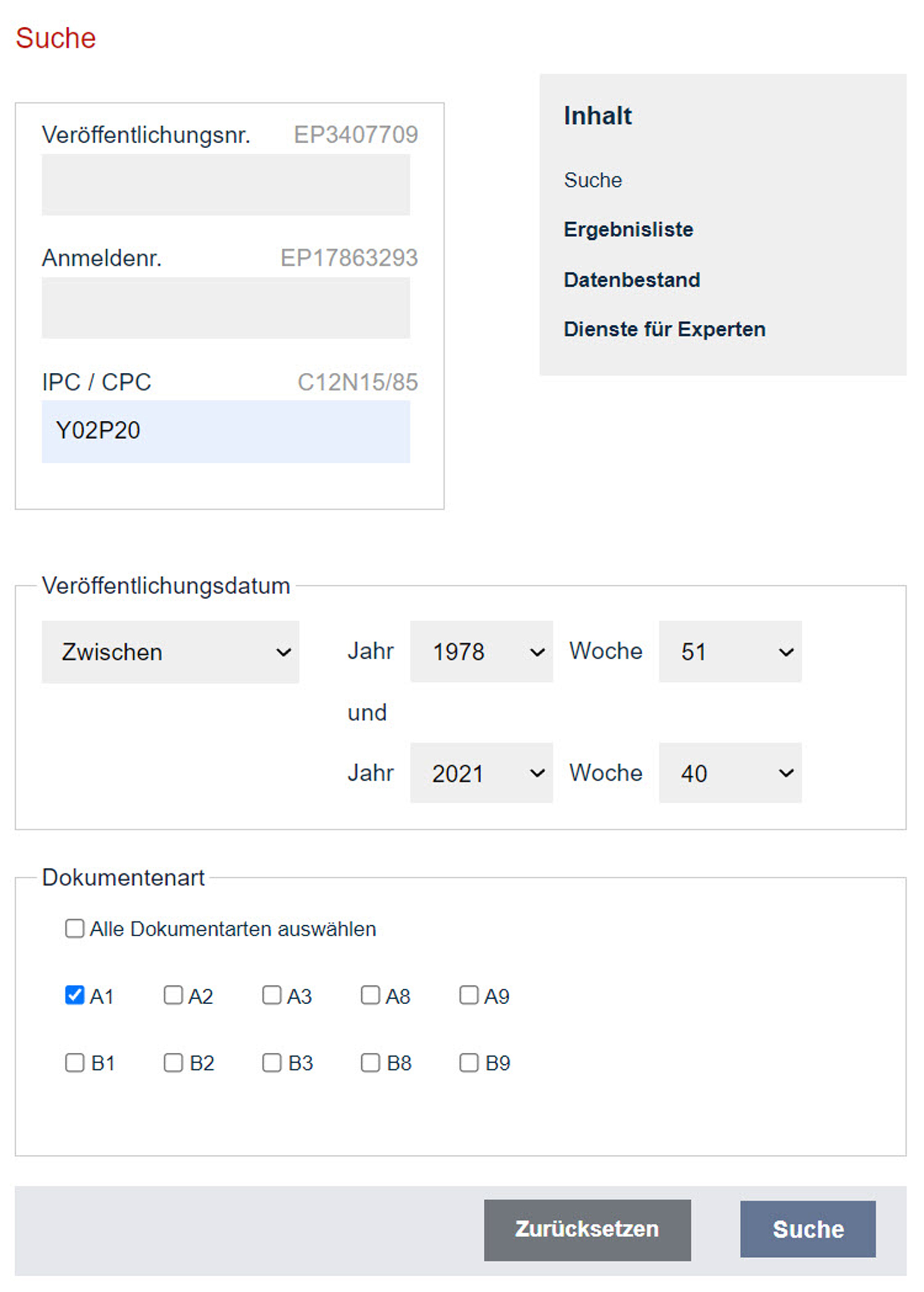Click the IPC / CPC field containing Y02P20
The image size is (924, 1292).
[x=226, y=431]
